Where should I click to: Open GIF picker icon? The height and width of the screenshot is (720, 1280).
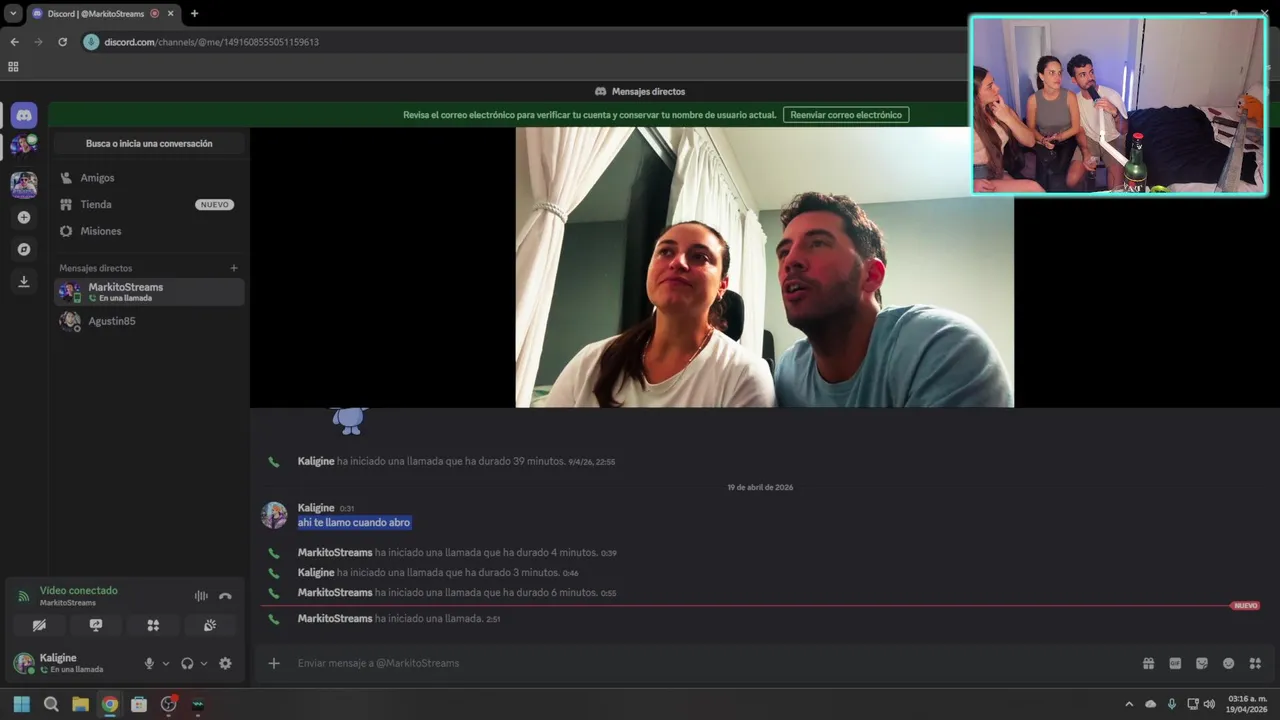(1175, 663)
